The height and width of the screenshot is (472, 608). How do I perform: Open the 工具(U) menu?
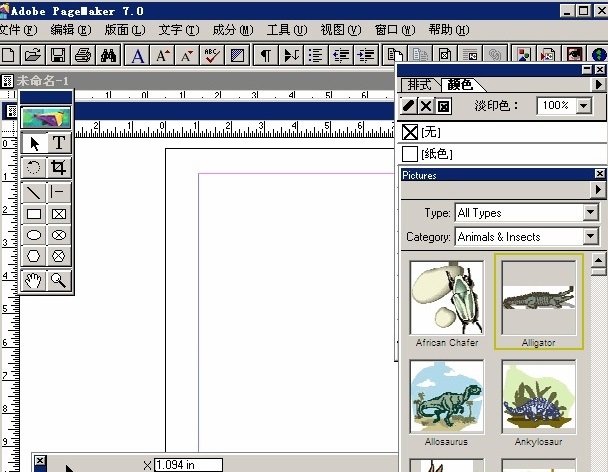click(284, 30)
